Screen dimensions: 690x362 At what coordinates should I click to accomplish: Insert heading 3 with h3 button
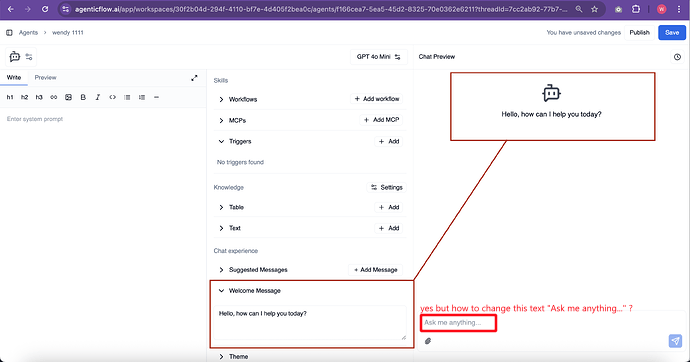[x=39, y=97]
